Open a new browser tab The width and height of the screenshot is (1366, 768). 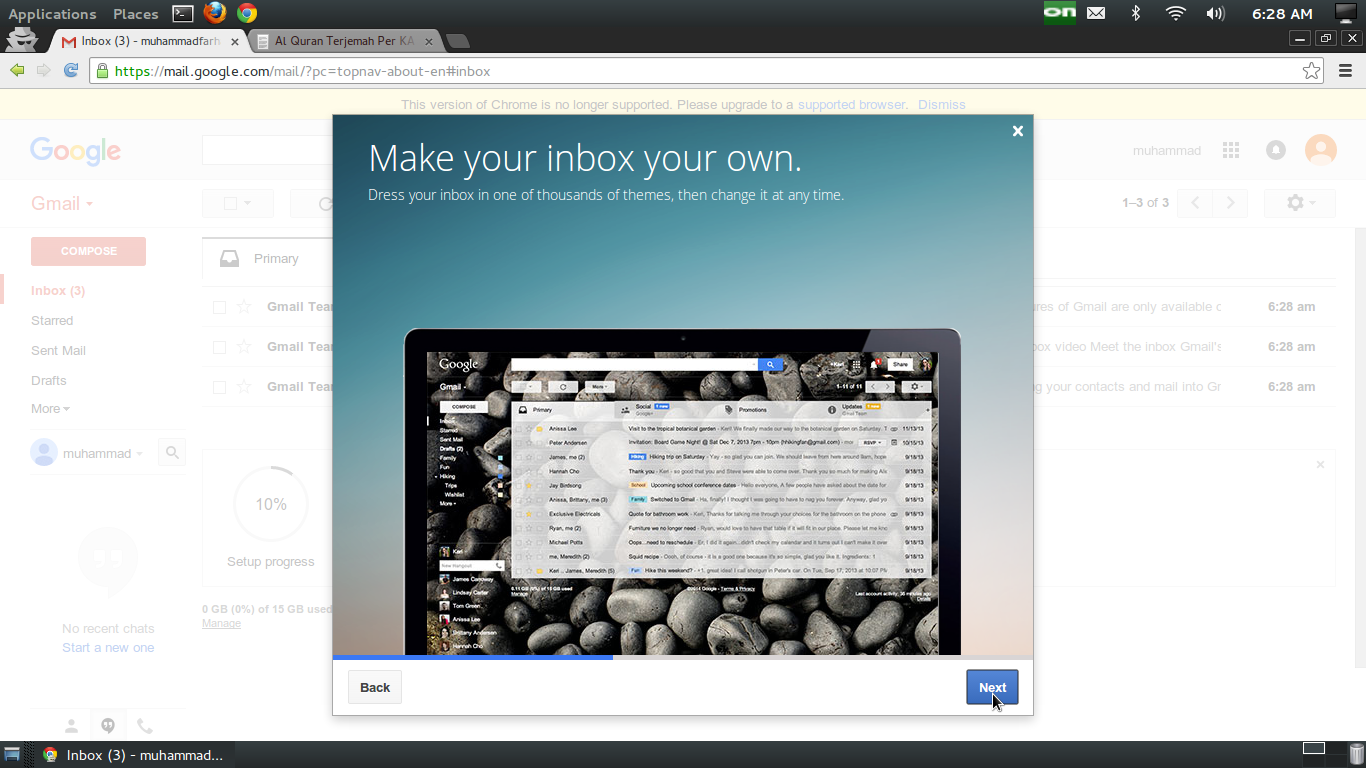tap(458, 41)
